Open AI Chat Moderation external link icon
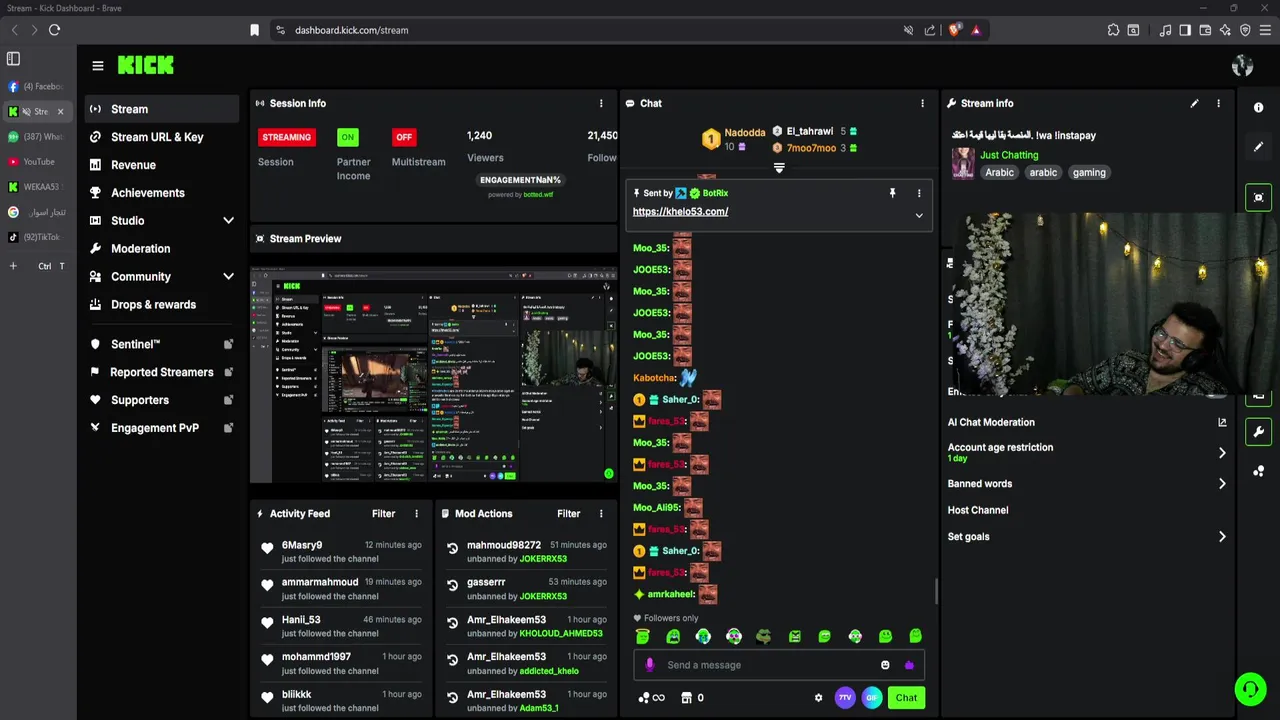This screenshot has width=1280, height=720. click(x=1222, y=422)
